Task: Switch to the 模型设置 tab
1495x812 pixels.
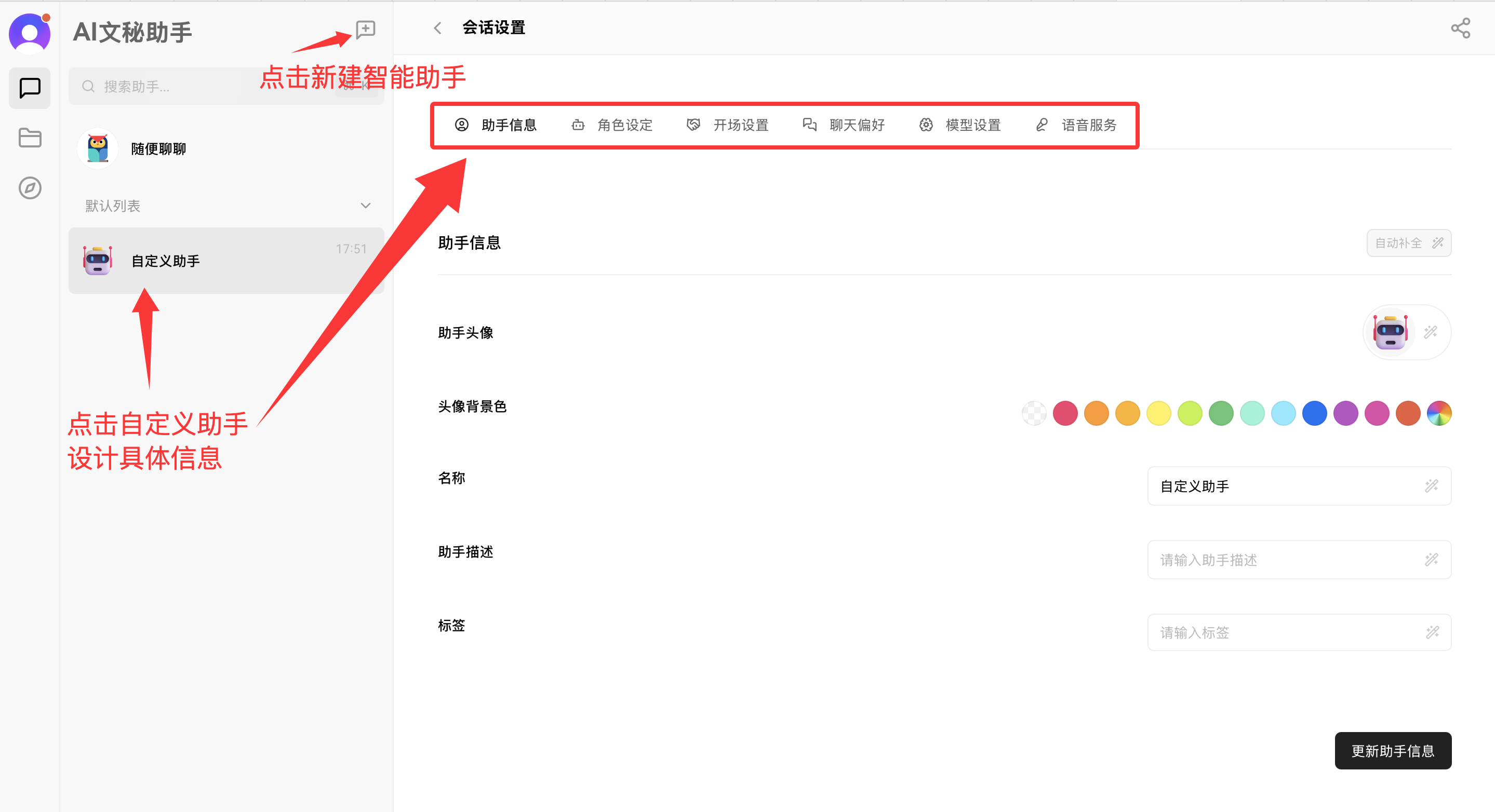Action: click(960, 125)
